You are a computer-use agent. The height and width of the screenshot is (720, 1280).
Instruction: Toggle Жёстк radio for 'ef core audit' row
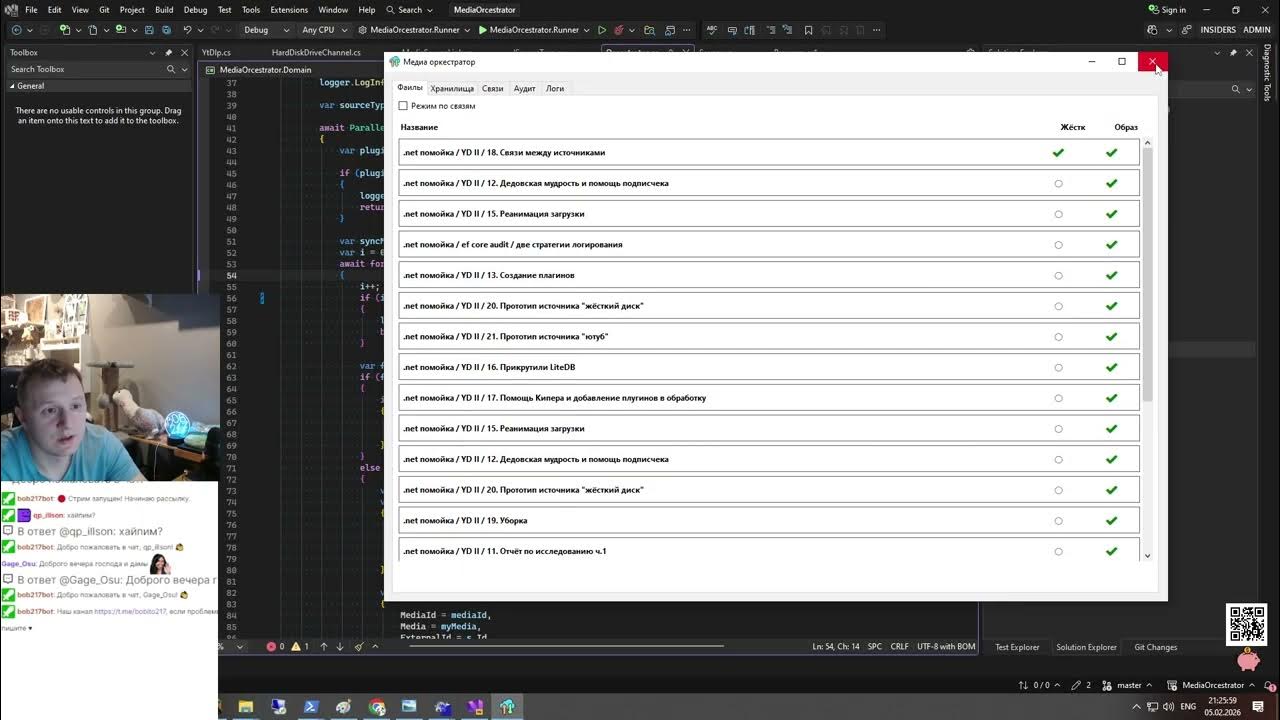1058,245
